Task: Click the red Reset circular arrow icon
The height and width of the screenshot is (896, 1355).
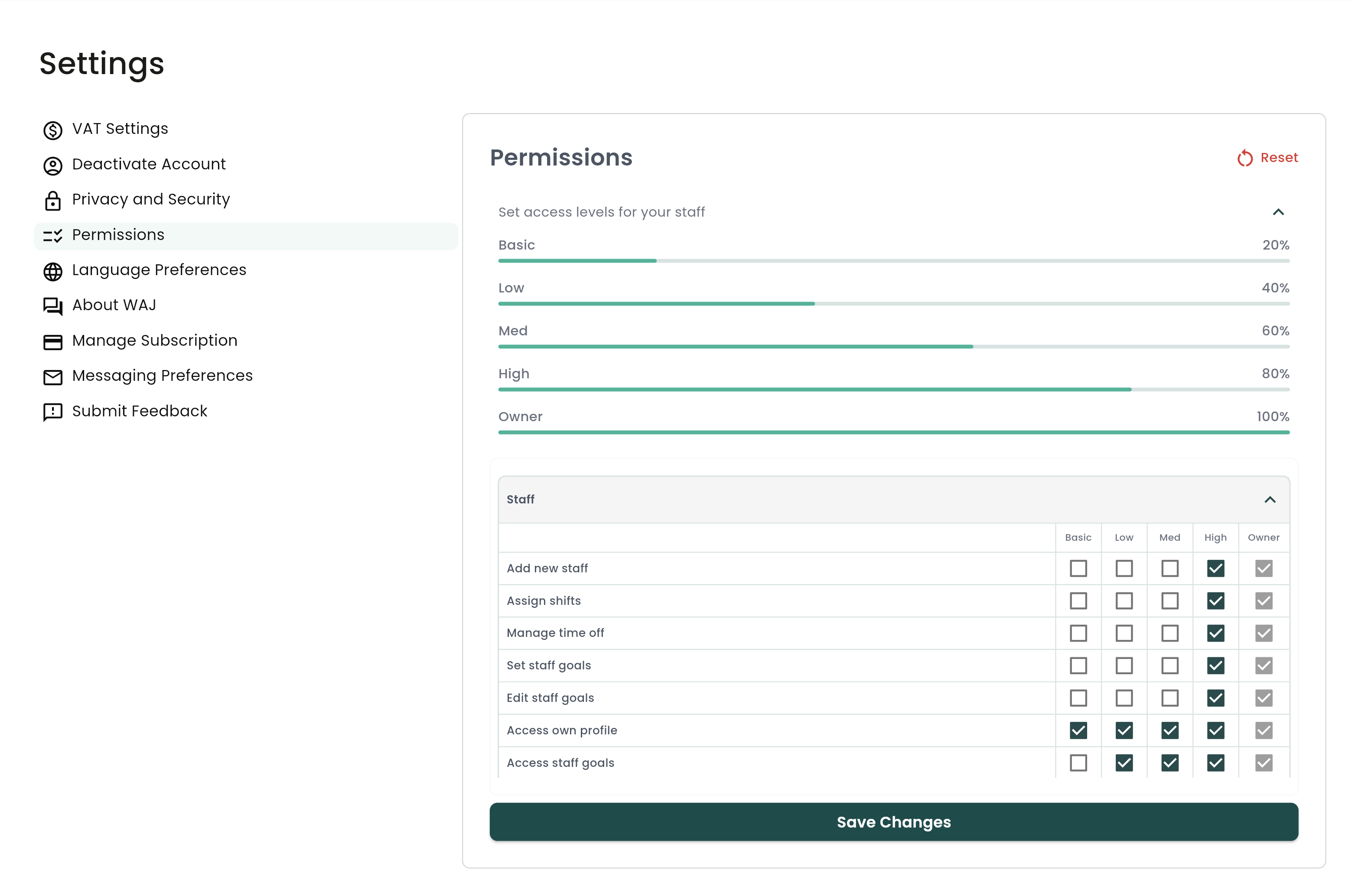Action: tap(1245, 158)
